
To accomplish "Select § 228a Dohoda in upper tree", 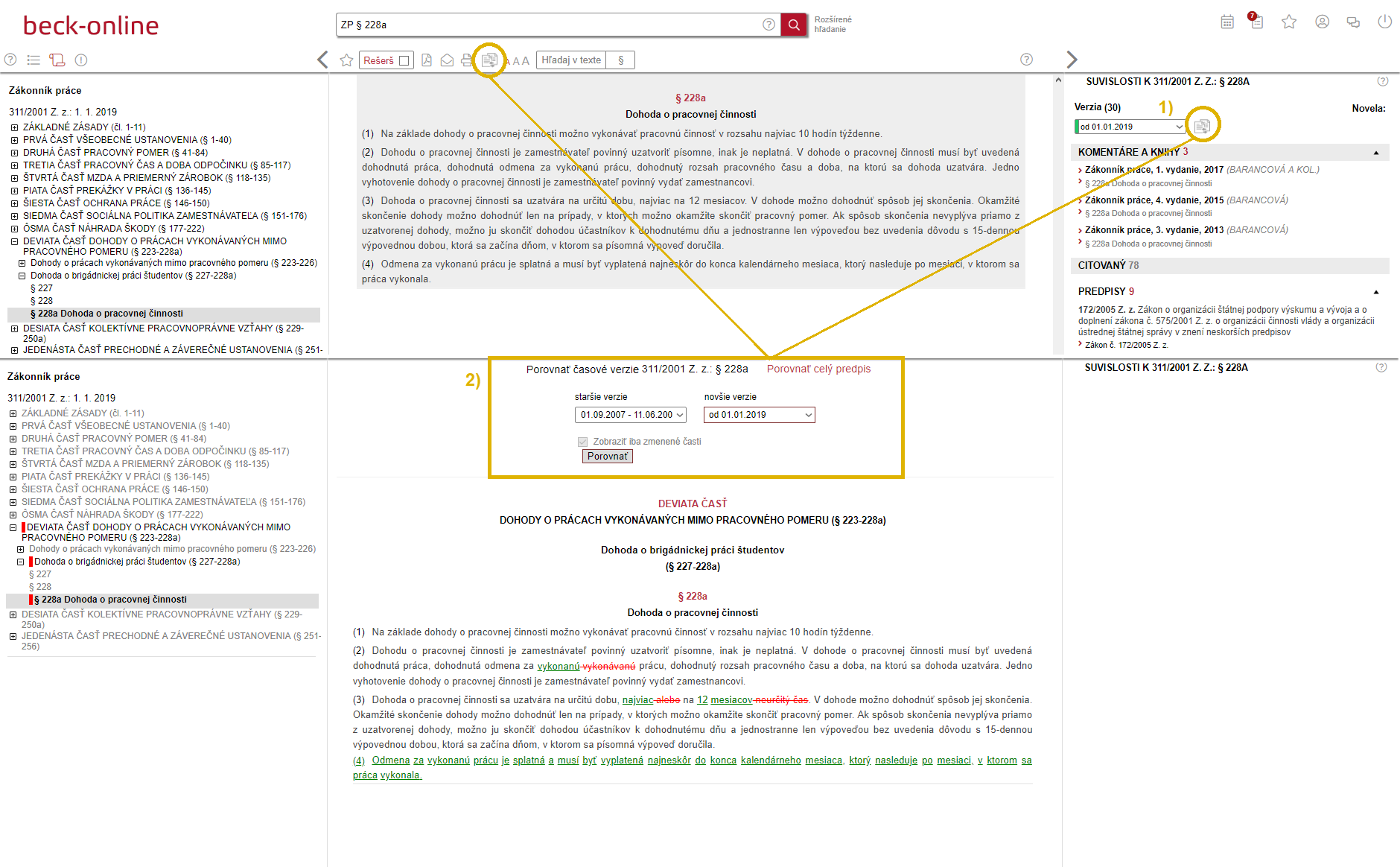I will (x=106, y=314).
